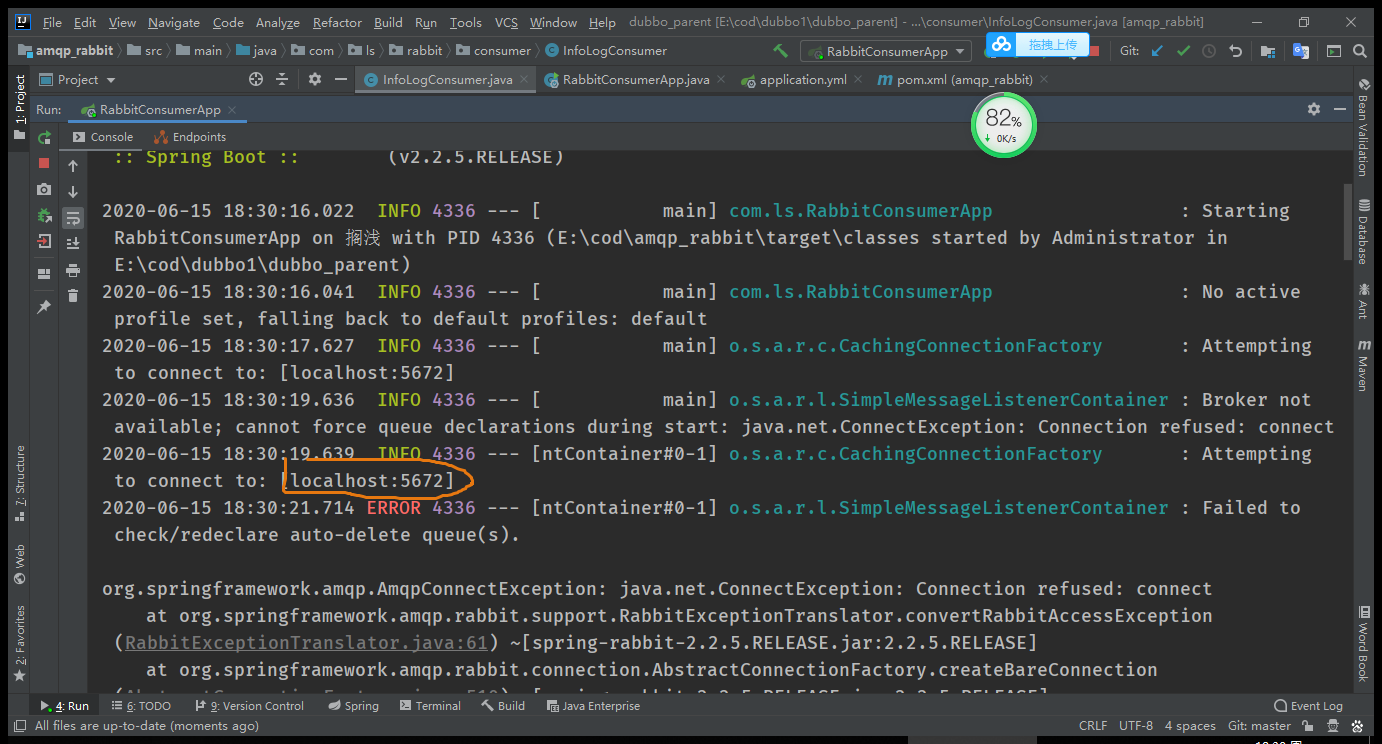Open Git branch master in status bar
Viewport: 1382px width, 744px height.
click(x=1259, y=726)
